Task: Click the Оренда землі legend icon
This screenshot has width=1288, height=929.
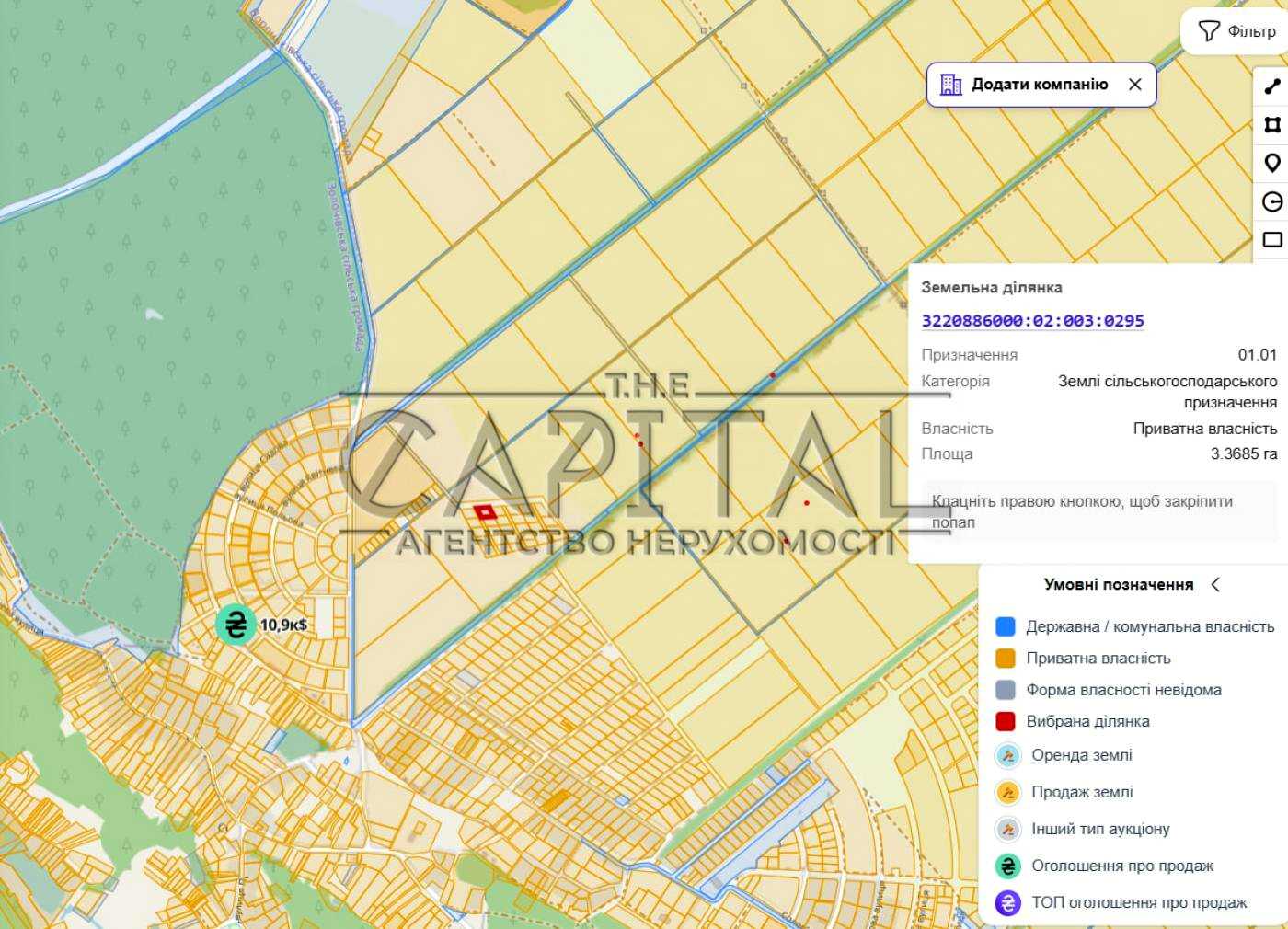Action: pyautogui.click(x=1008, y=755)
